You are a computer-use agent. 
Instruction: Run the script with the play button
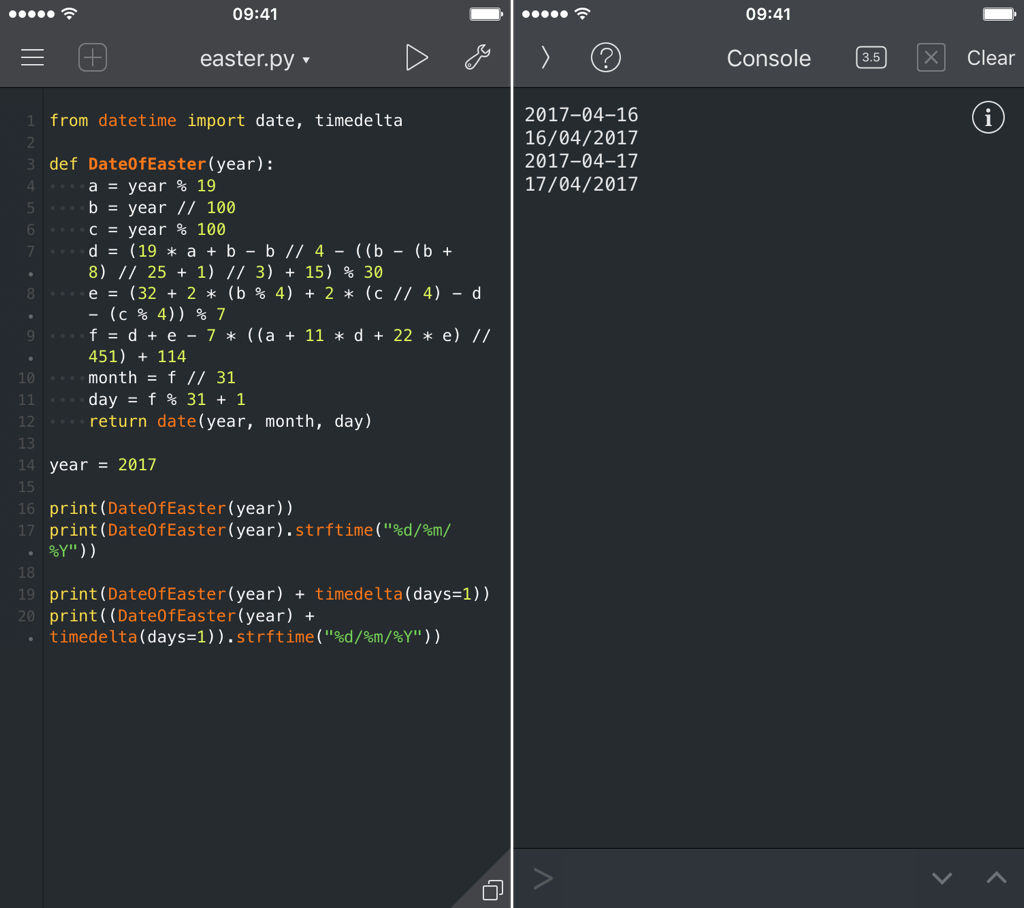416,57
